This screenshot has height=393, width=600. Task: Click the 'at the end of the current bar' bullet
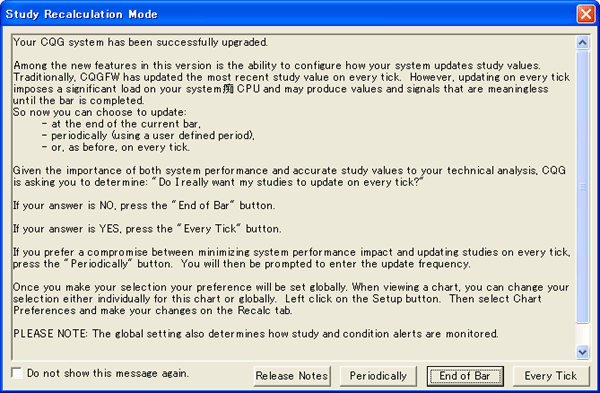[x=122, y=124]
